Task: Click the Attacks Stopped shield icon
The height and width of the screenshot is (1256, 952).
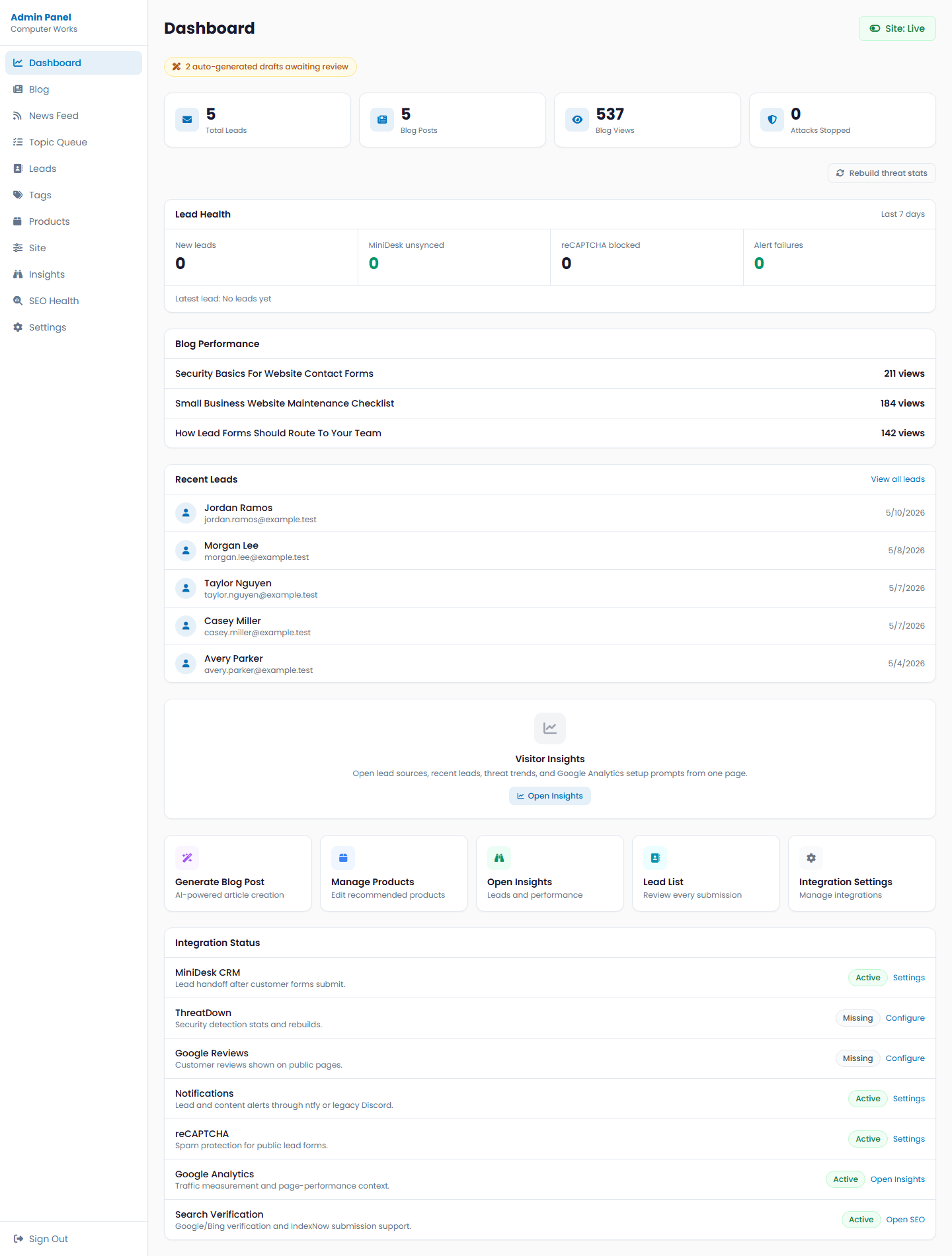Action: (x=772, y=120)
